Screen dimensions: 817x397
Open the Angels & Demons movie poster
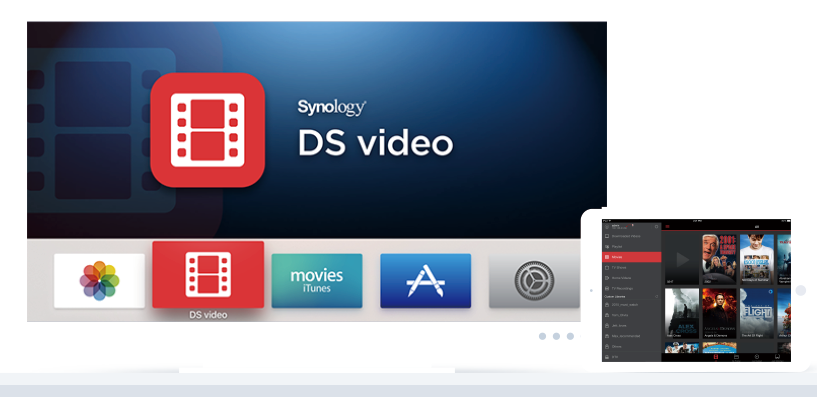720,314
